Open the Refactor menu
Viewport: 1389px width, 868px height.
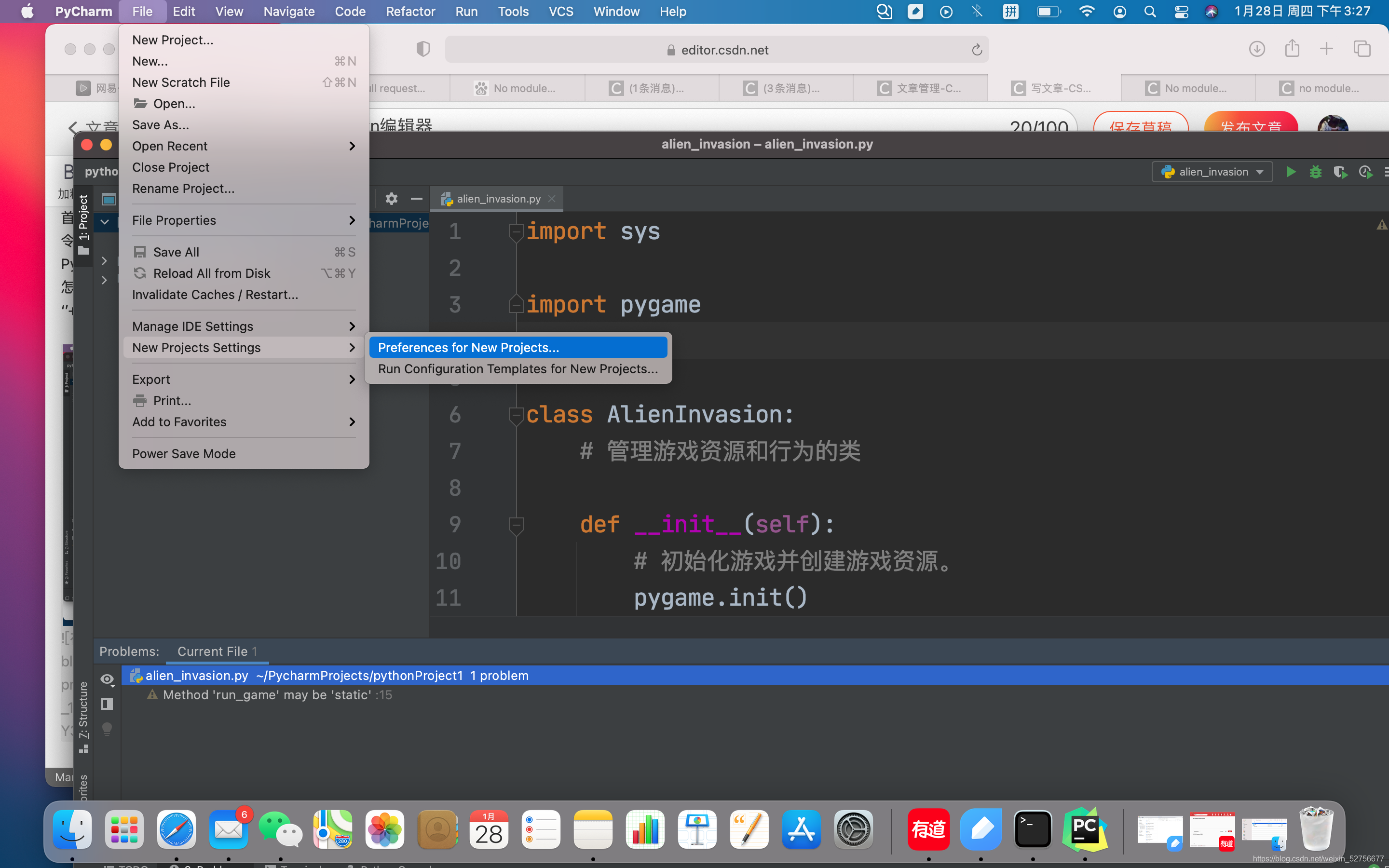point(410,12)
